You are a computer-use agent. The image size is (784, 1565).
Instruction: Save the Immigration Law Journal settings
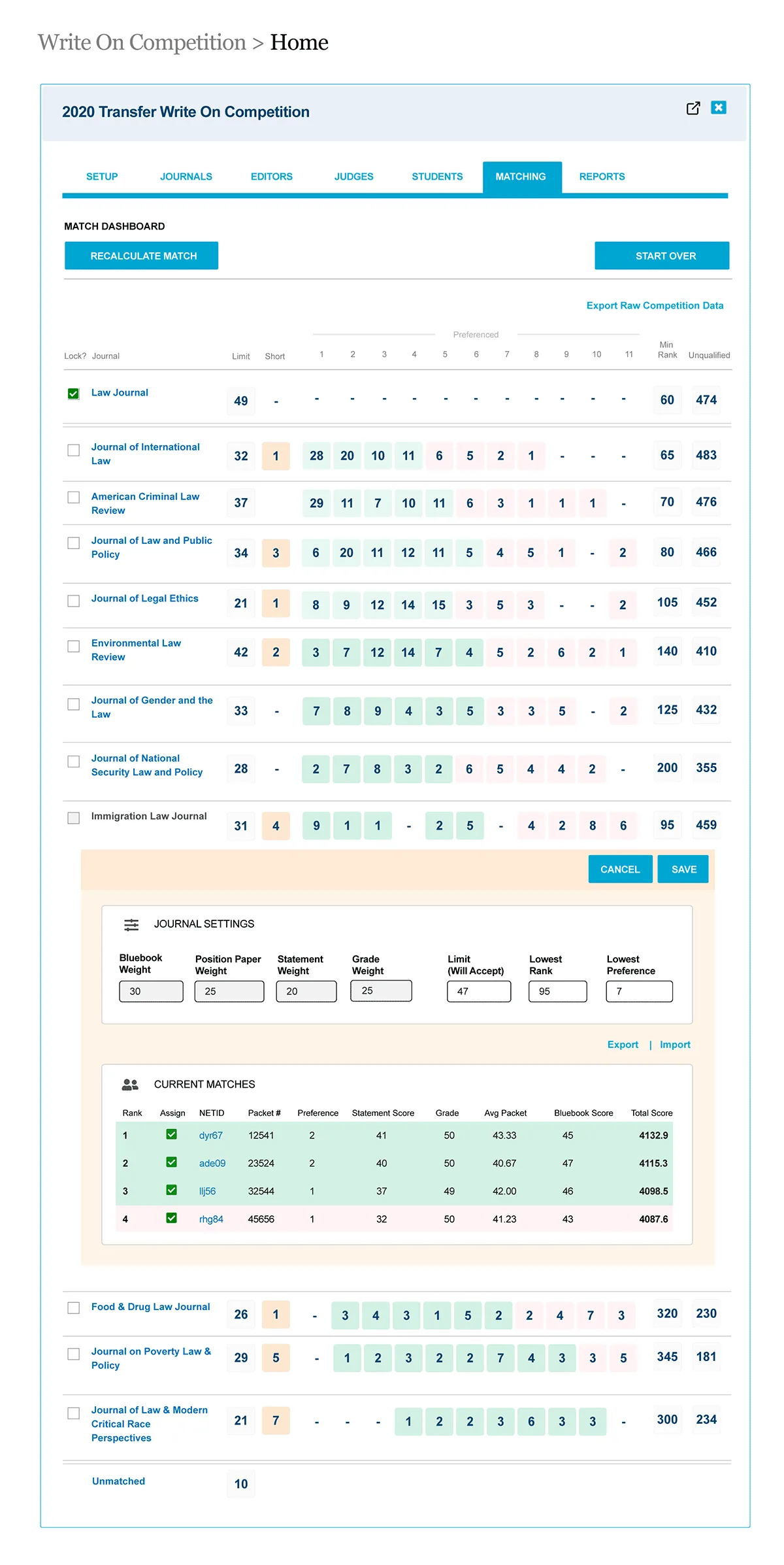[x=683, y=869]
